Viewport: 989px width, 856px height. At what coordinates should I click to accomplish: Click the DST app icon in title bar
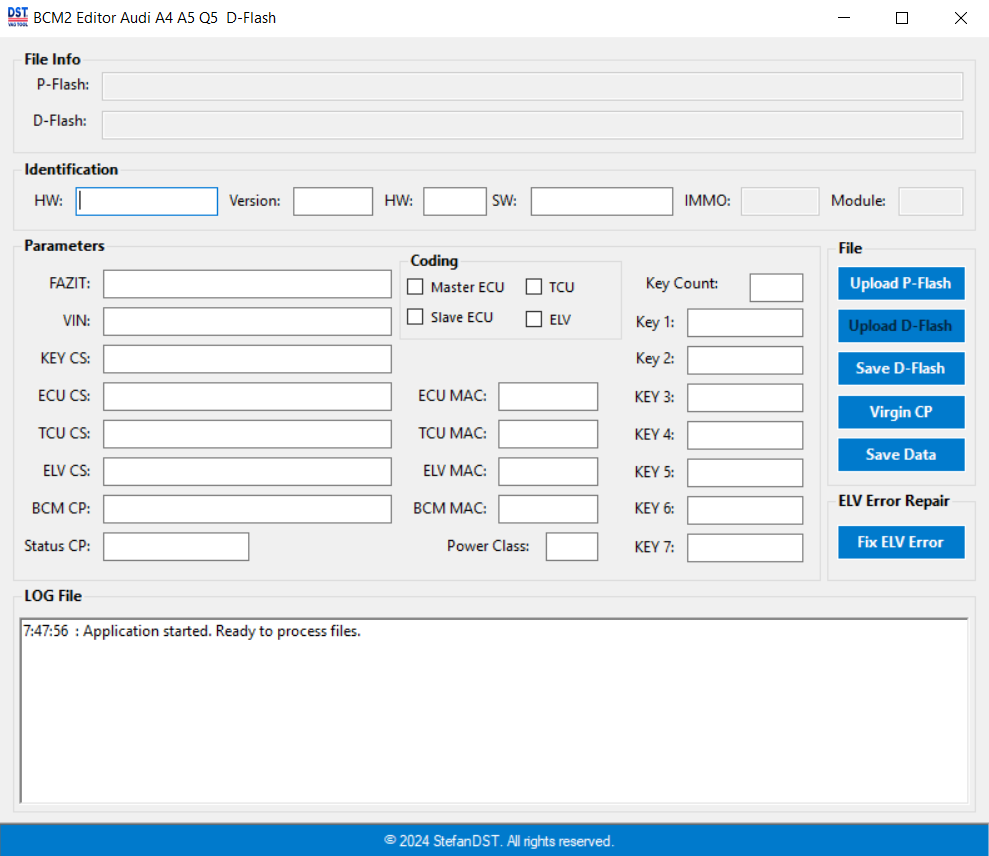point(18,17)
